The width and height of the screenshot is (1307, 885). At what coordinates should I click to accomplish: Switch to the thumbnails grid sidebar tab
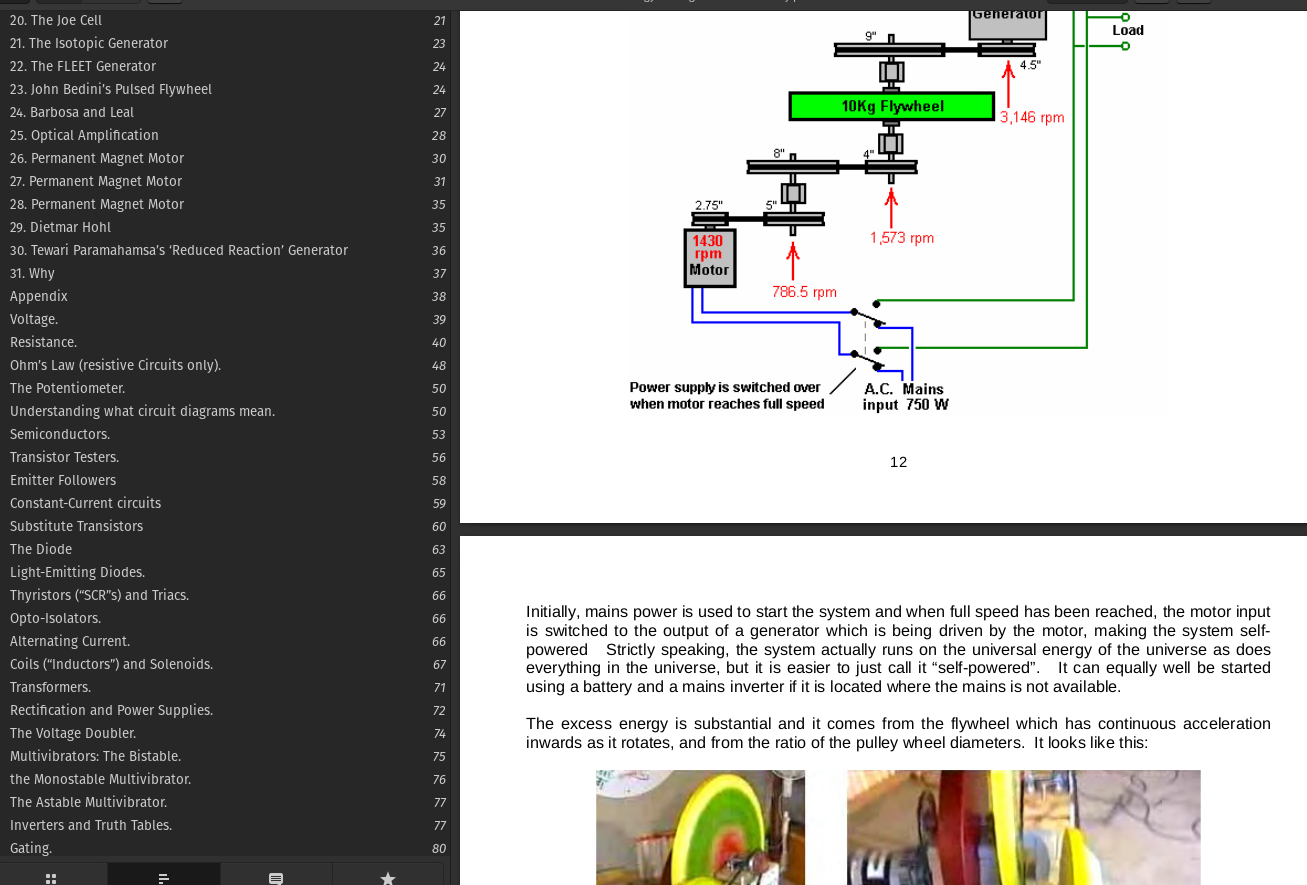(51, 878)
